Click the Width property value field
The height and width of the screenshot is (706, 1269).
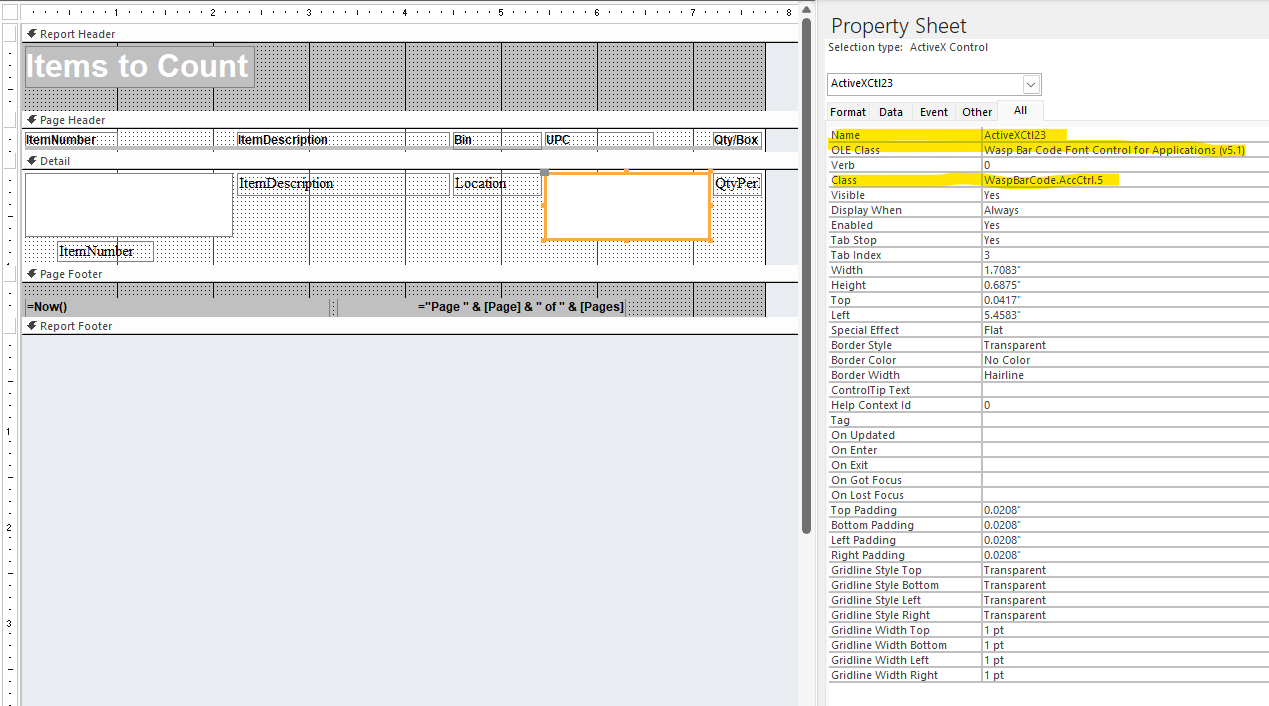coord(1125,270)
